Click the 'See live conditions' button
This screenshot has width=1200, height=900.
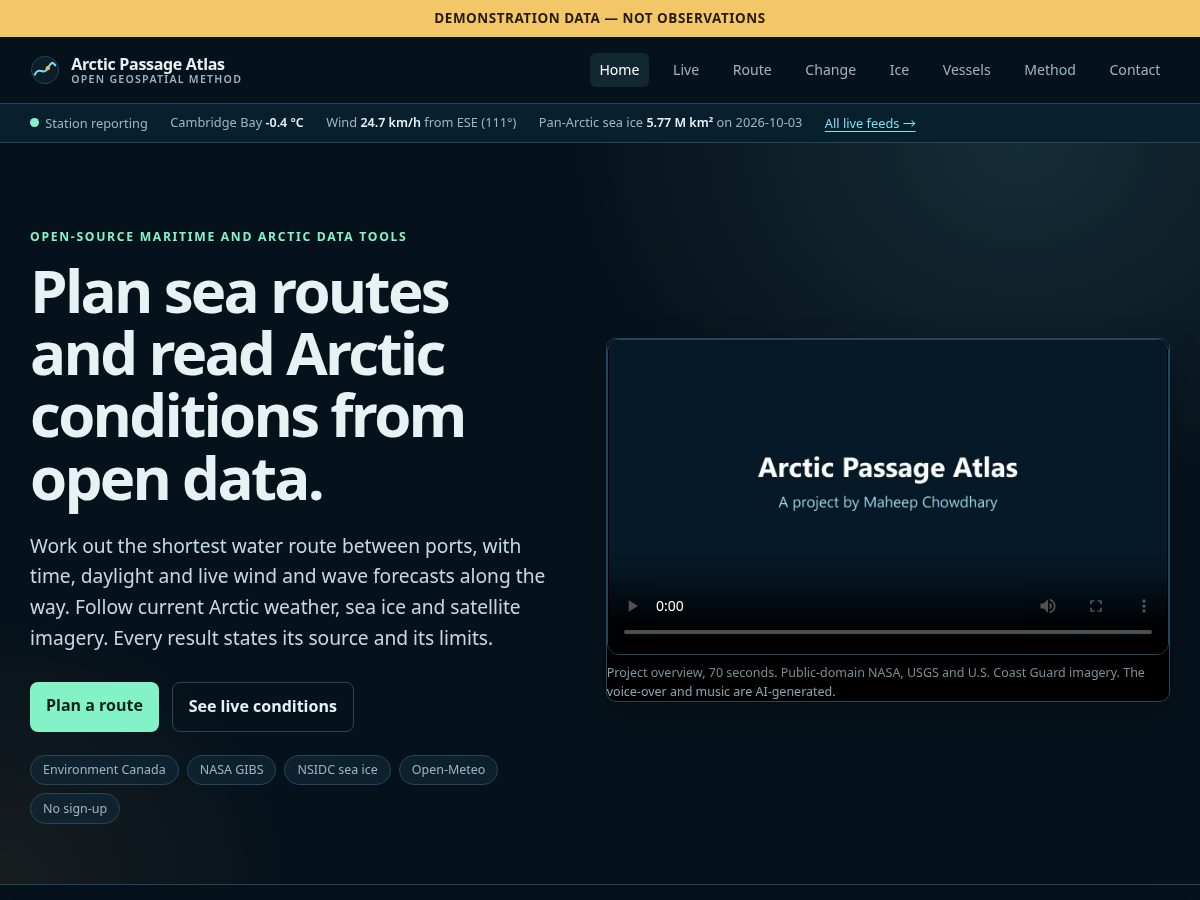point(263,706)
